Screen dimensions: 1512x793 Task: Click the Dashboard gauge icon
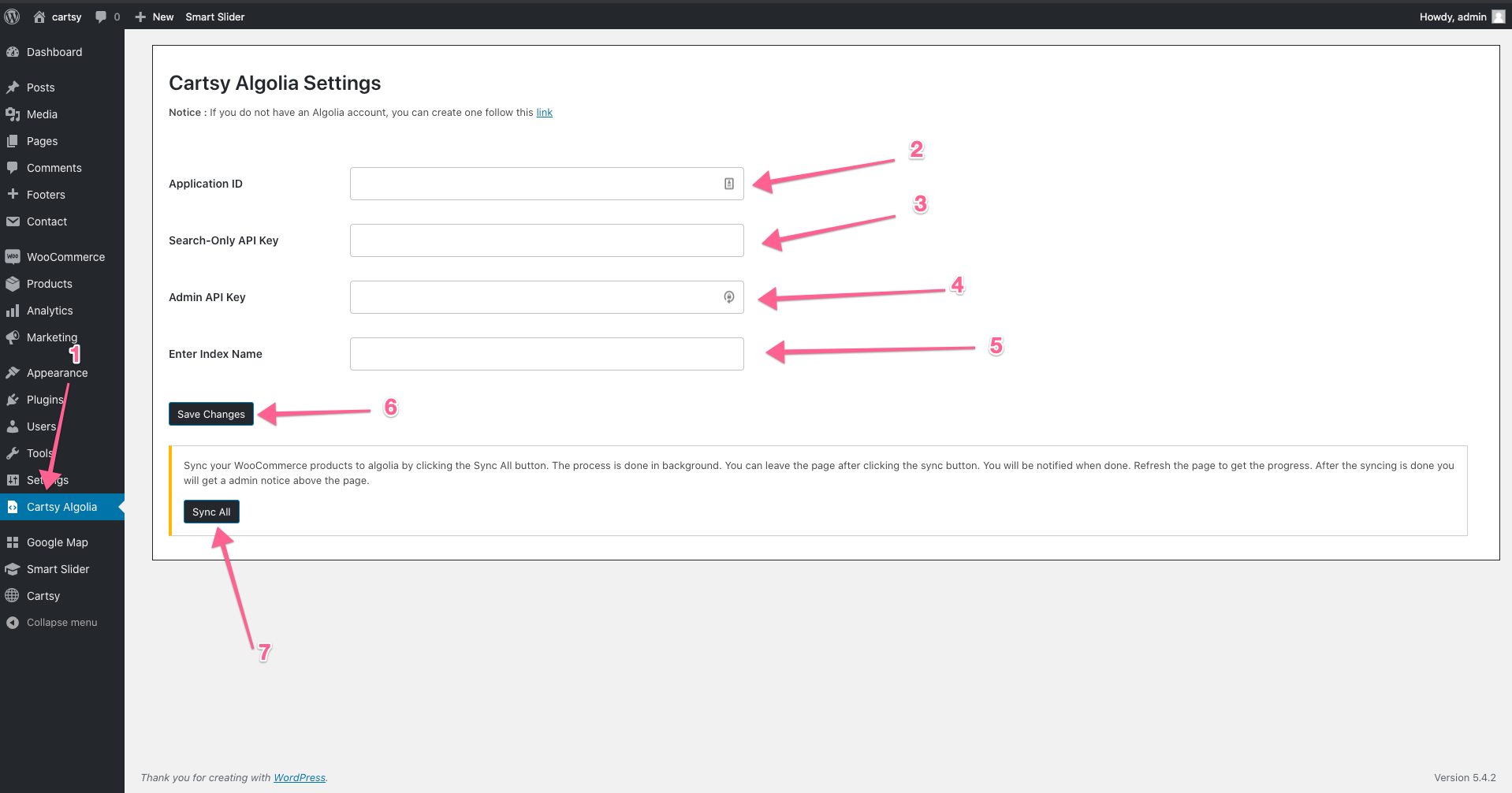[x=13, y=52]
